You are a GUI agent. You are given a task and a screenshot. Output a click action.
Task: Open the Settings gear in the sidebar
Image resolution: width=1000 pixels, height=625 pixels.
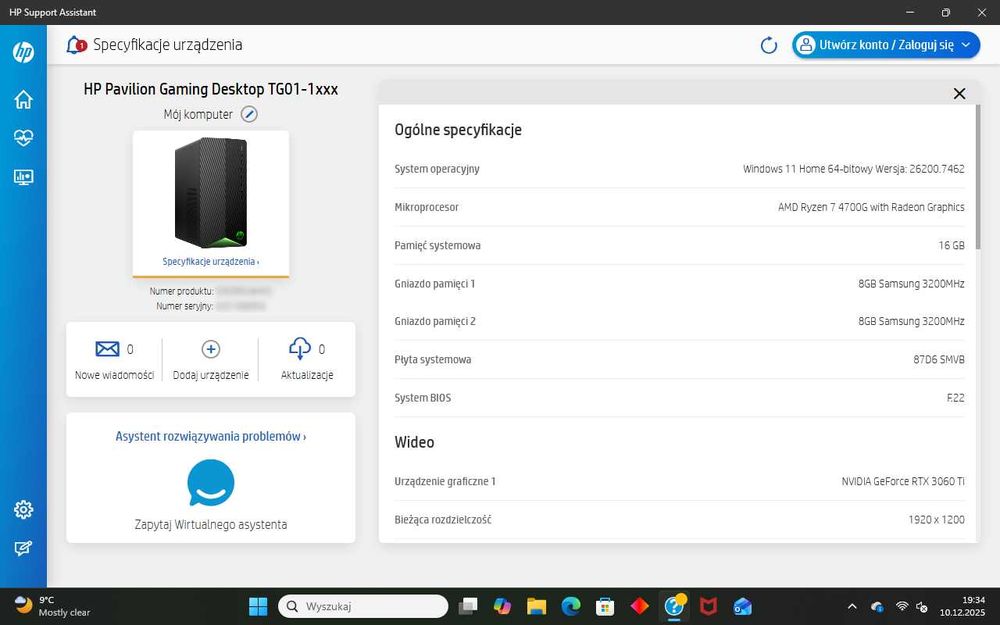[x=23, y=510]
